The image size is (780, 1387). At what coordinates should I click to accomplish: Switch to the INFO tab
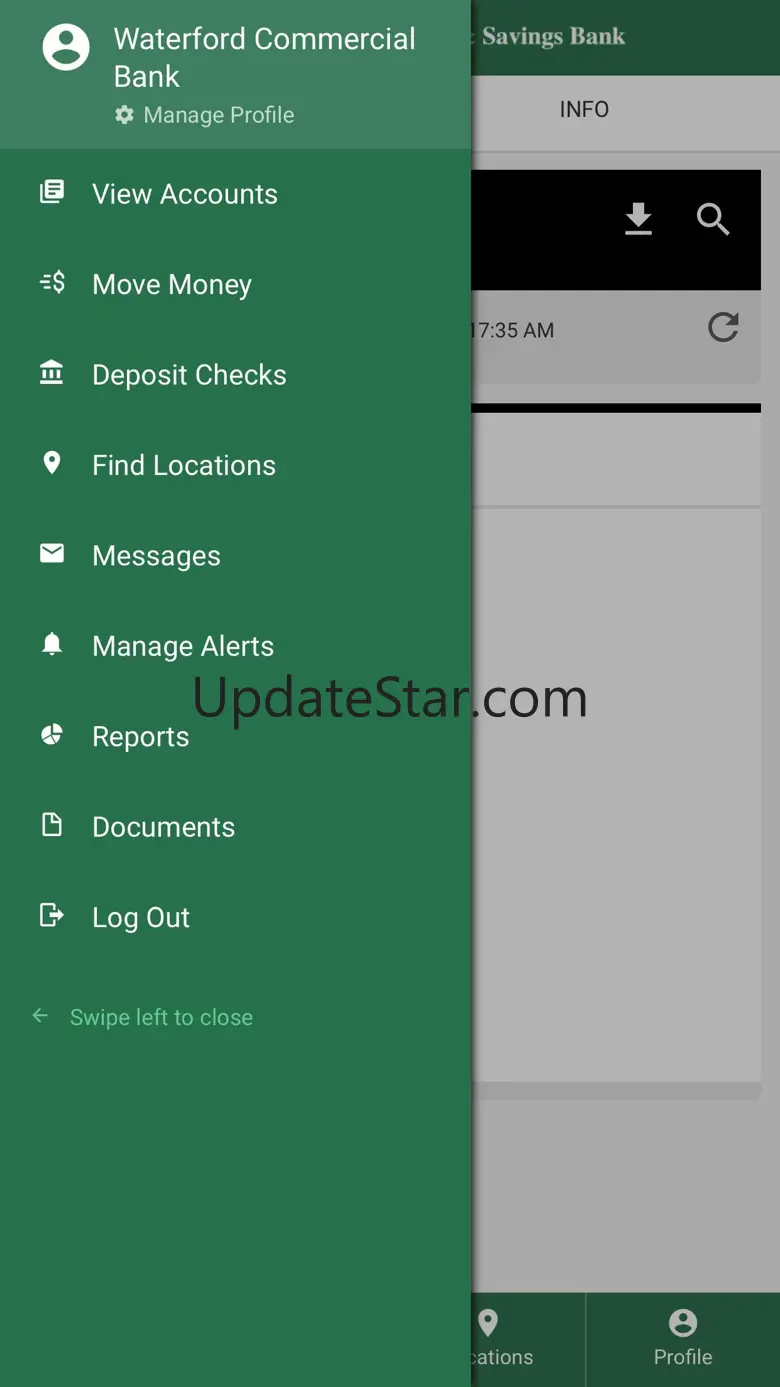pyautogui.click(x=584, y=109)
